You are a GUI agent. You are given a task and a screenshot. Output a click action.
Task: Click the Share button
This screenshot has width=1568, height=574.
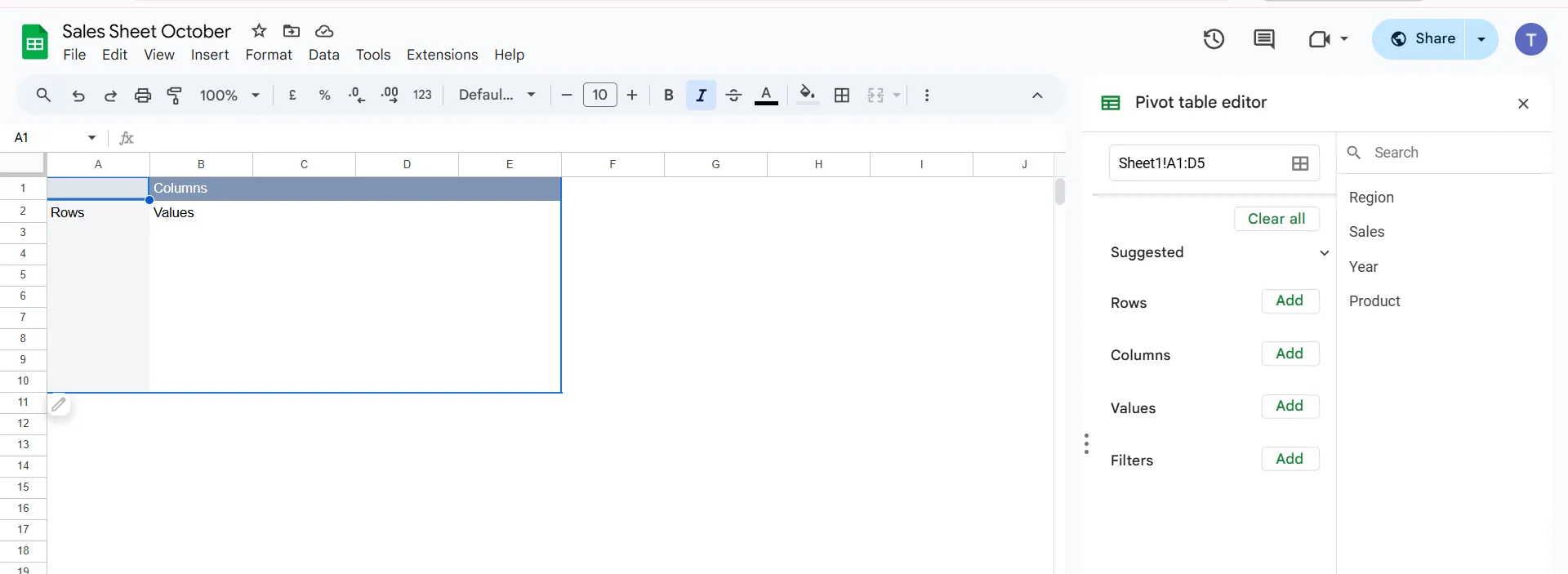(1419, 39)
